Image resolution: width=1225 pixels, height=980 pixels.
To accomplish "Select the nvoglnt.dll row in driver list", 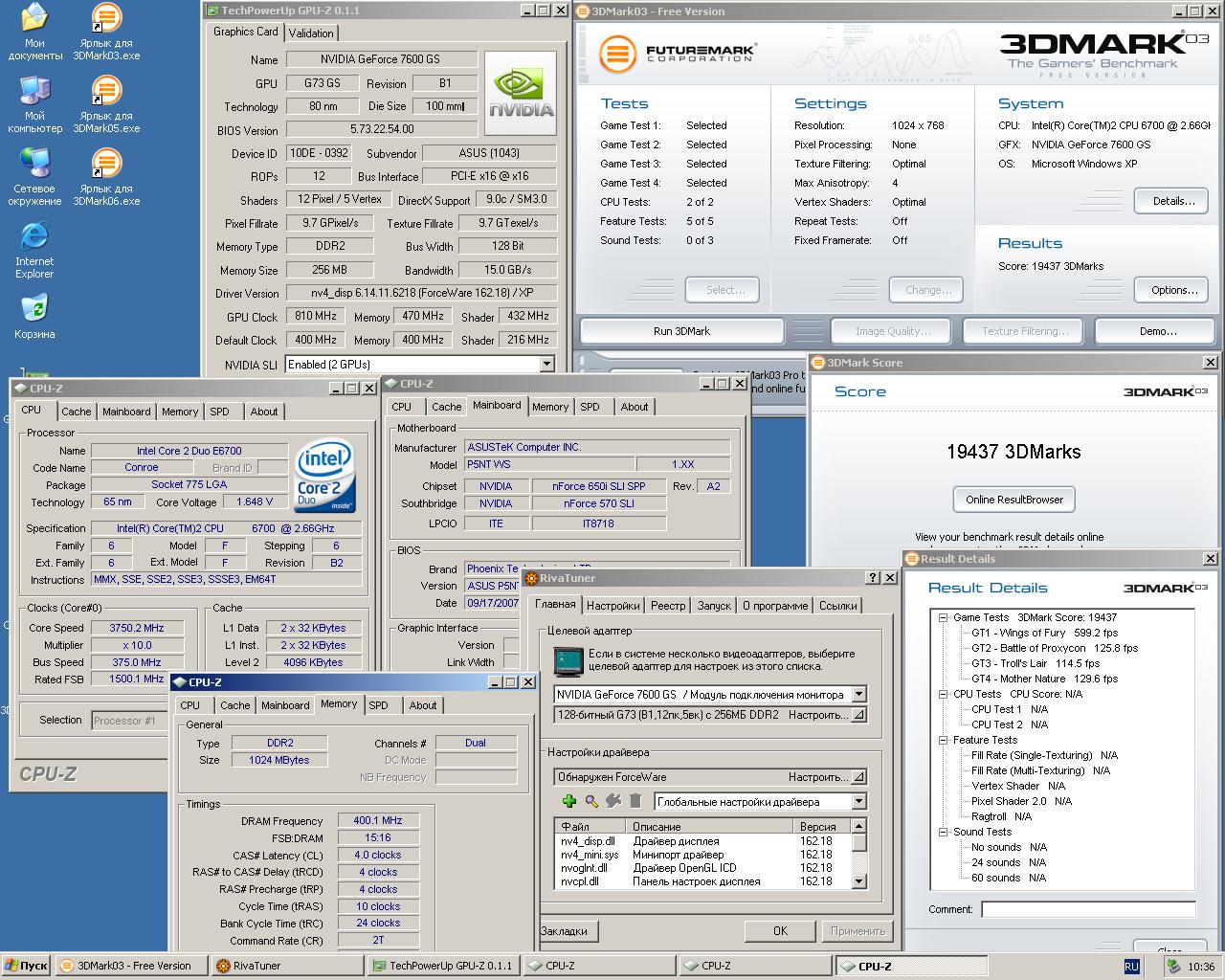I will click(x=703, y=868).
